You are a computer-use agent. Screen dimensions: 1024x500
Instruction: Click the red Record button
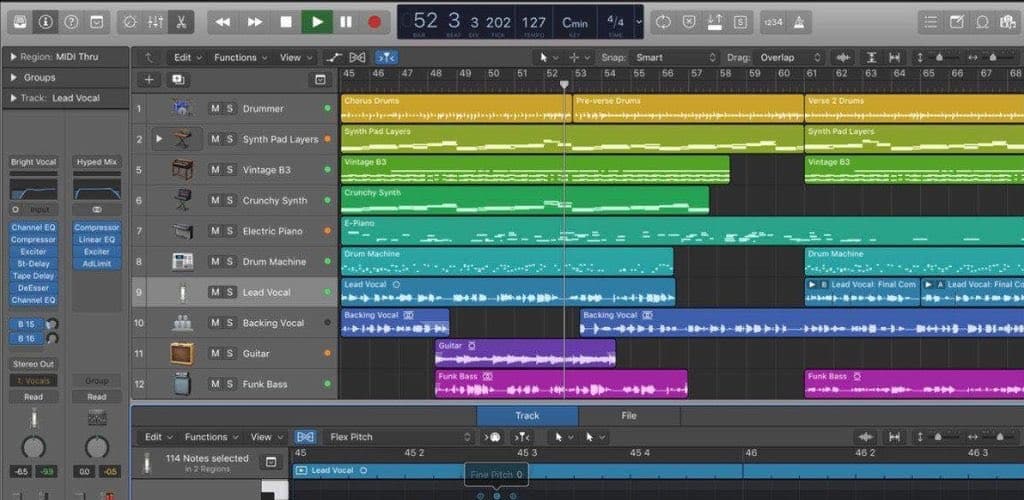click(375, 21)
